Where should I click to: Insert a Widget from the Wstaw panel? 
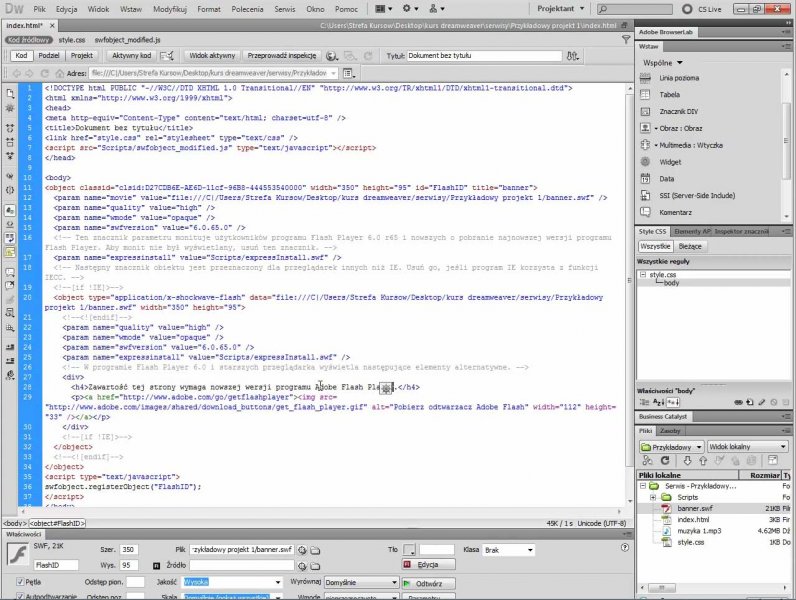pos(669,161)
